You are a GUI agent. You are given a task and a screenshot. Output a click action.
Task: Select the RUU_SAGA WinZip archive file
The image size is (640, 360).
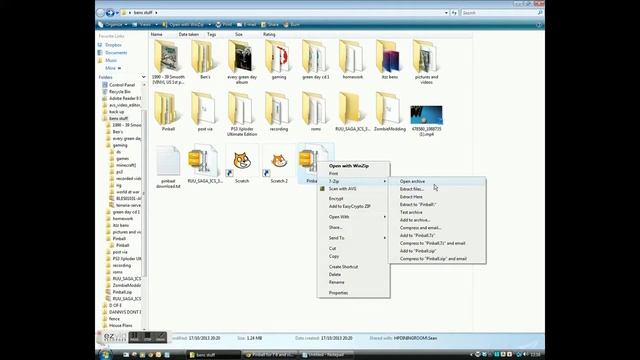(x=204, y=161)
